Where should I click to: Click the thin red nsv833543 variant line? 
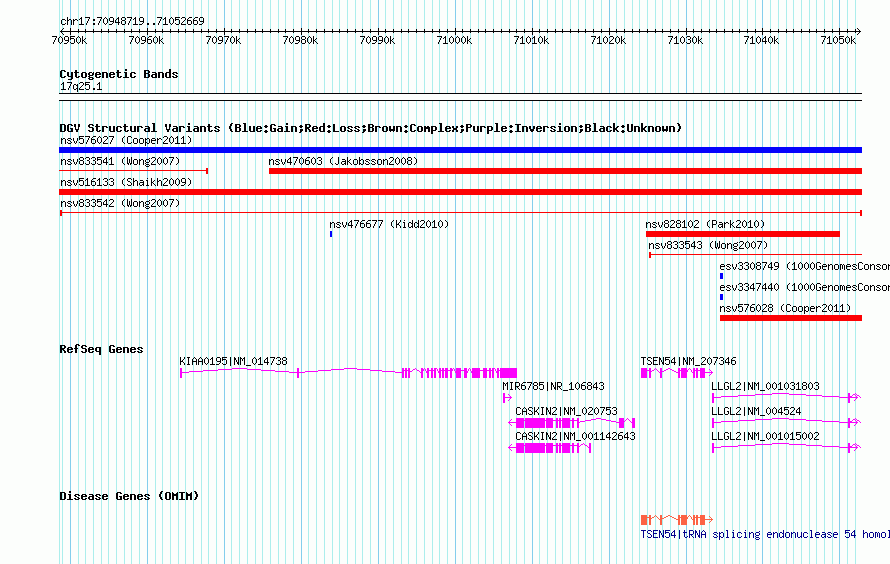755,255
